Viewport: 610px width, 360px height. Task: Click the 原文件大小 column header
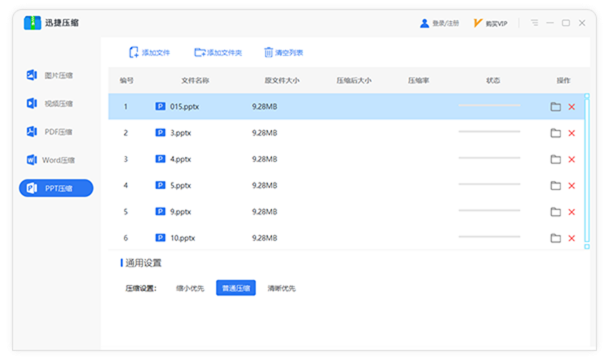click(x=282, y=81)
